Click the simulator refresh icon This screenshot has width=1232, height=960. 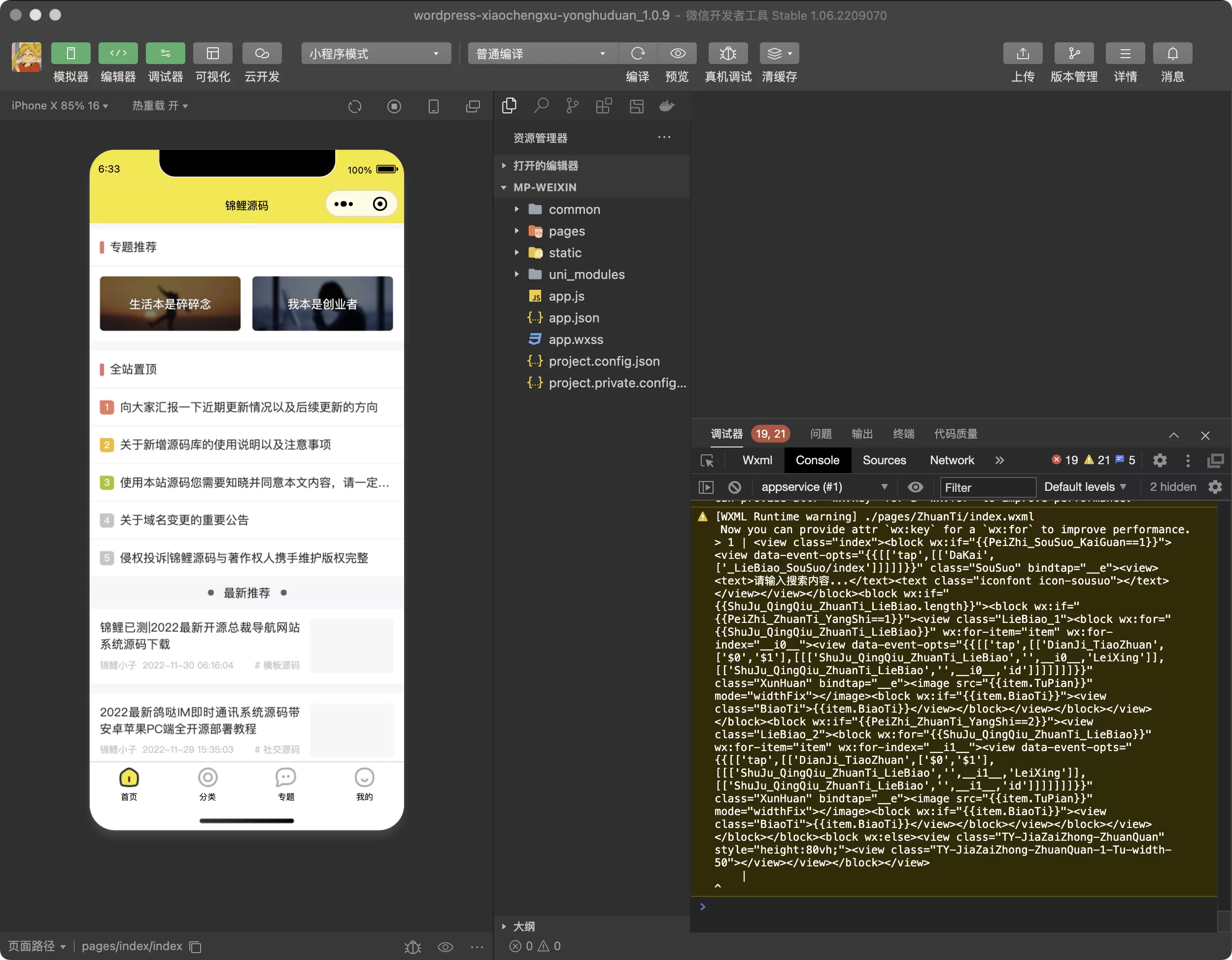point(355,106)
